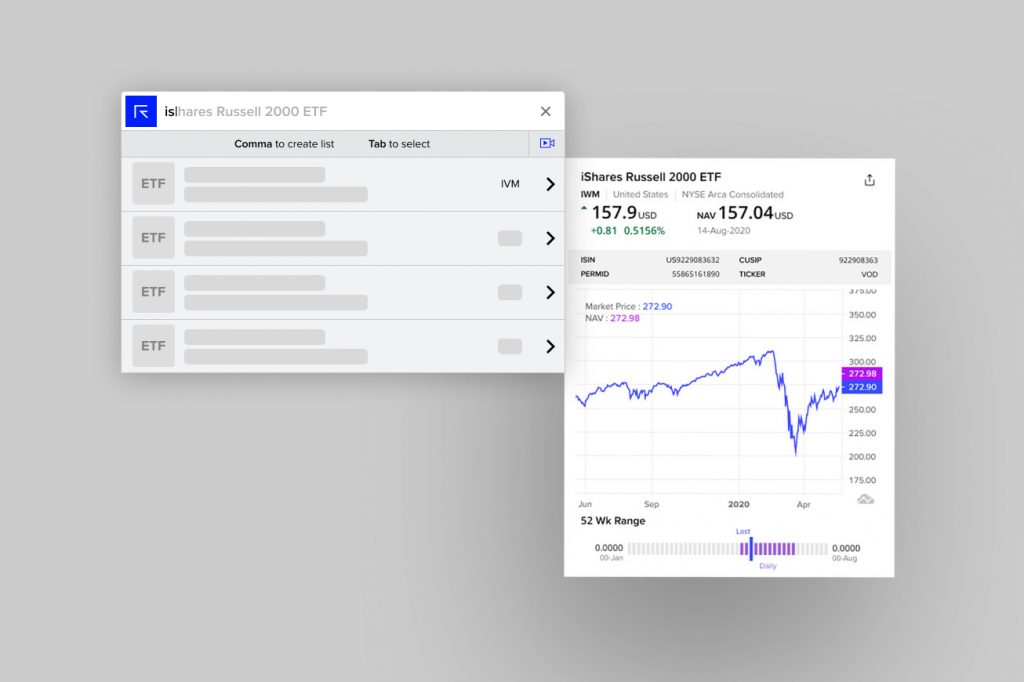Select the ETF badge in the second result row

pyautogui.click(x=153, y=238)
